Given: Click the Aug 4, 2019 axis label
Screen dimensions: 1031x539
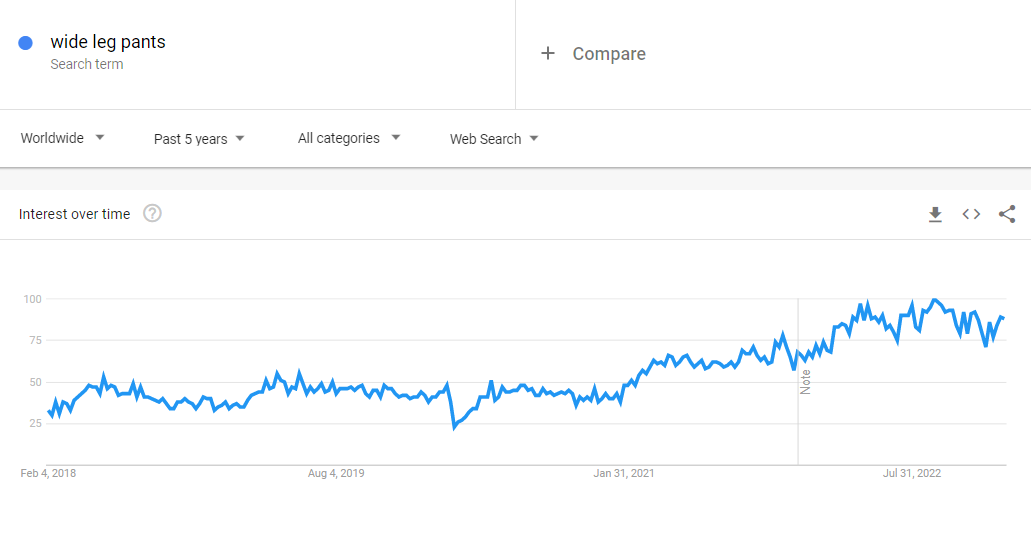Looking at the screenshot, I should coord(336,473).
